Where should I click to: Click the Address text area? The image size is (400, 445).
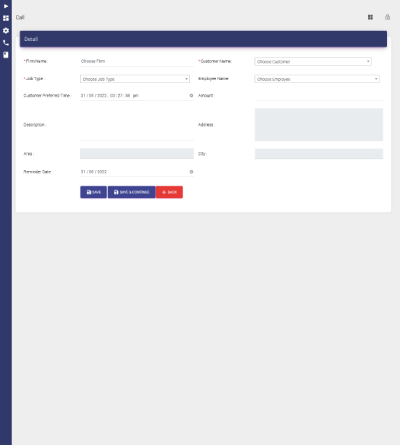[x=319, y=124]
